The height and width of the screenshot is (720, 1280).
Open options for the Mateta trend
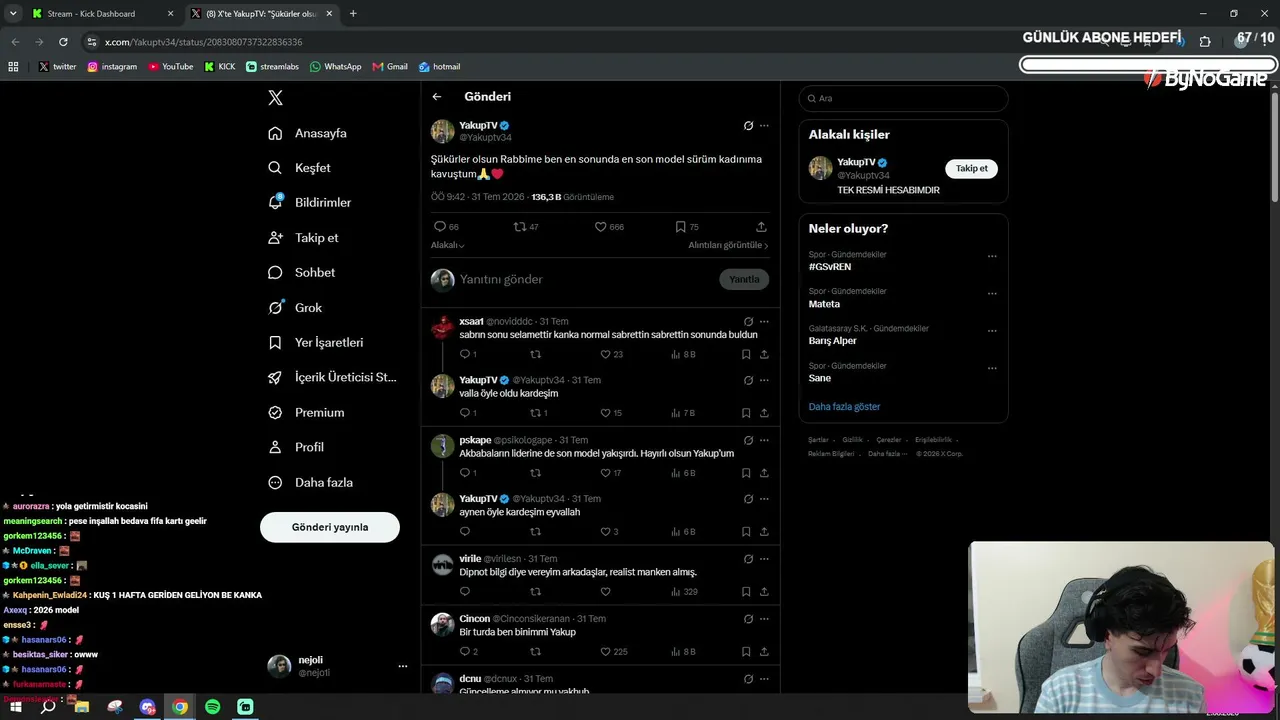(992, 294)
